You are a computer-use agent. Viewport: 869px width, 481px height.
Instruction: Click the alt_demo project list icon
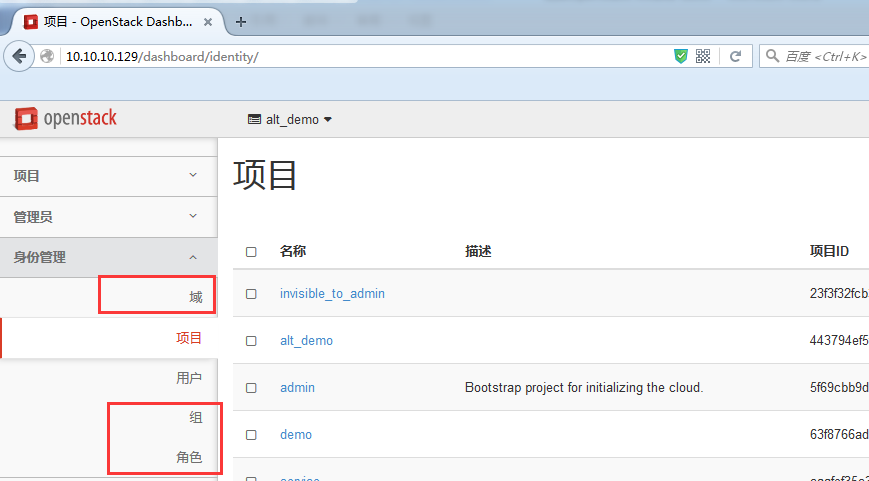pos(254,119)
